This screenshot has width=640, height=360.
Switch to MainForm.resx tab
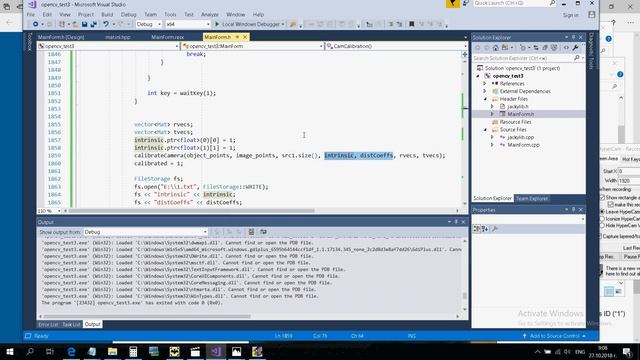click(168, 37)
